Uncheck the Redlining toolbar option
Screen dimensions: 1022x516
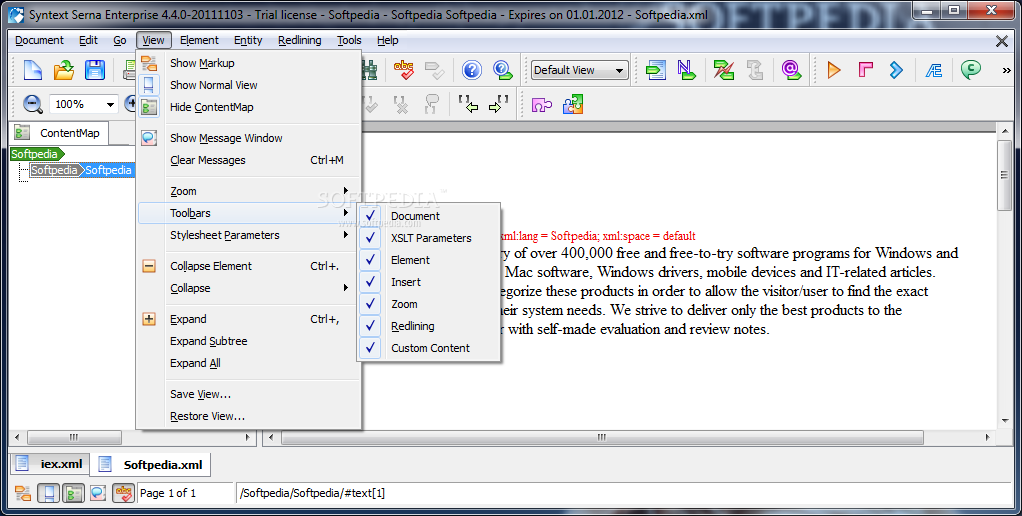429,326
